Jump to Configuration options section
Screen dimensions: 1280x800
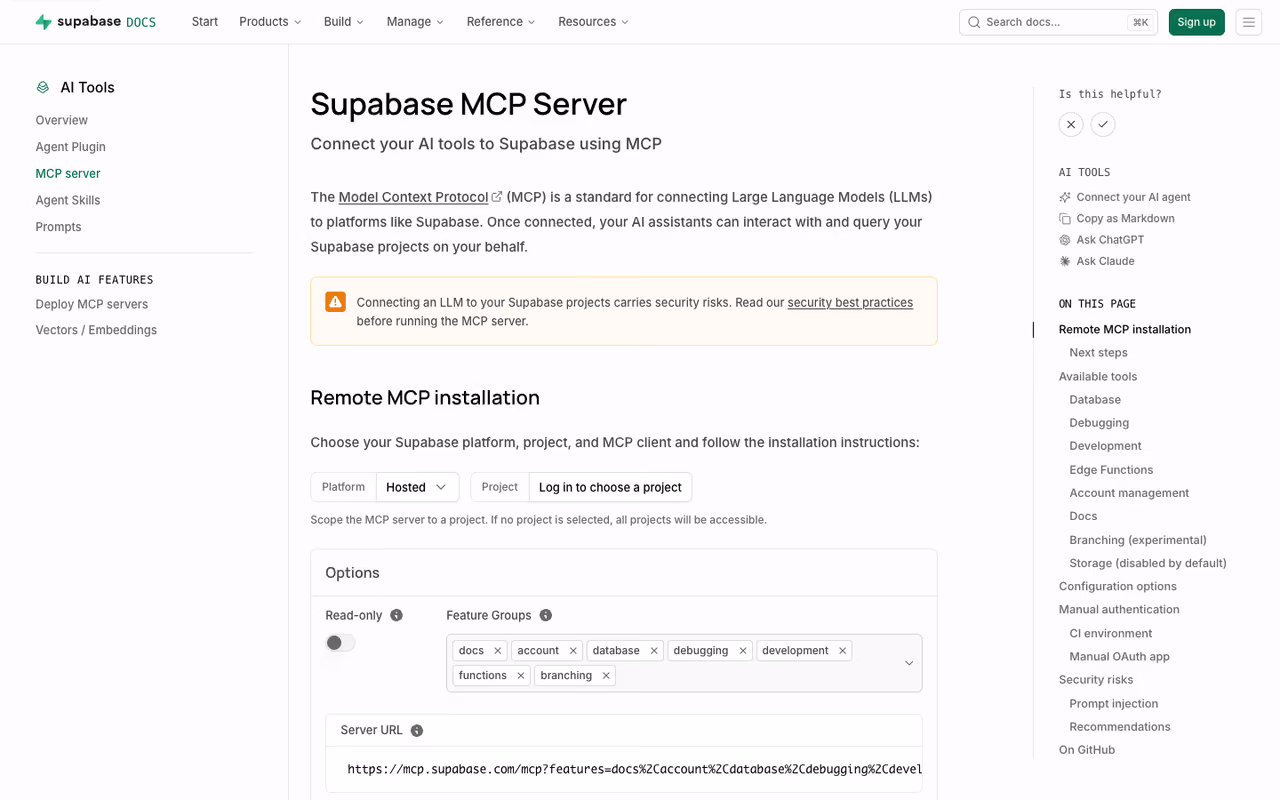click(1118, 587)
